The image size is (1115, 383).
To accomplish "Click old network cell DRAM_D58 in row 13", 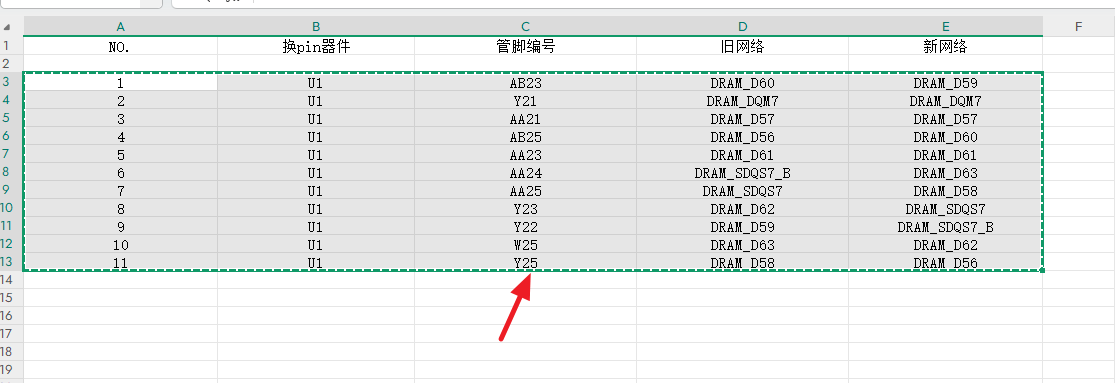I will (742, 263).
